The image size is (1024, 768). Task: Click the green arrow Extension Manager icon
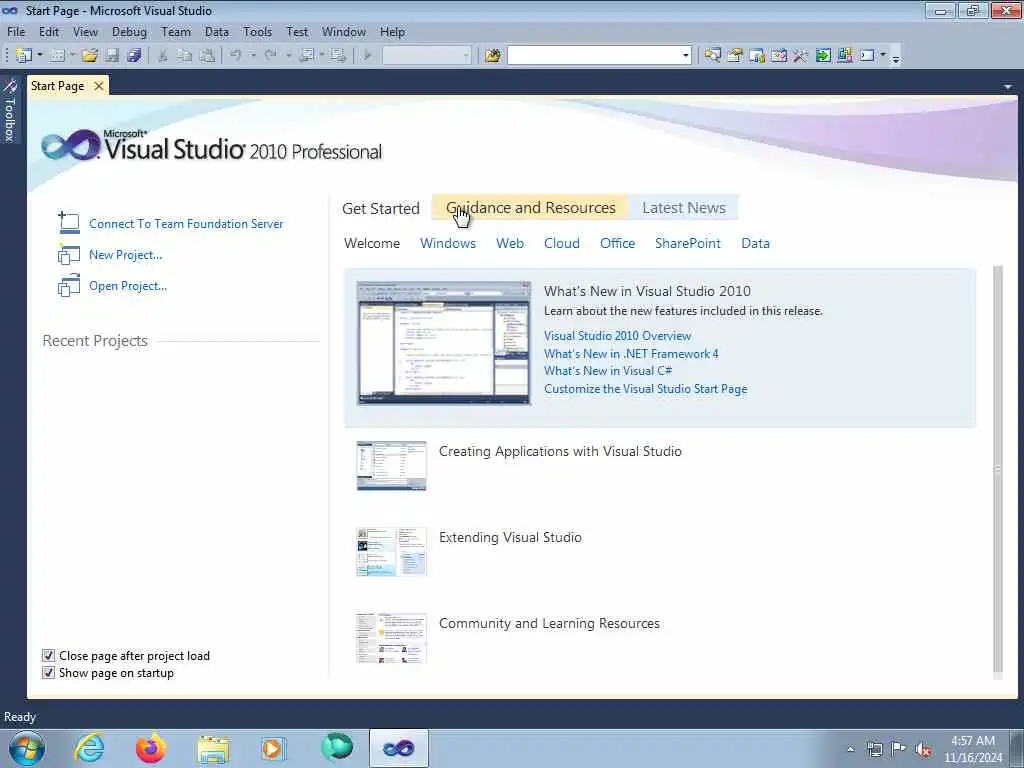tap(823, 56)
